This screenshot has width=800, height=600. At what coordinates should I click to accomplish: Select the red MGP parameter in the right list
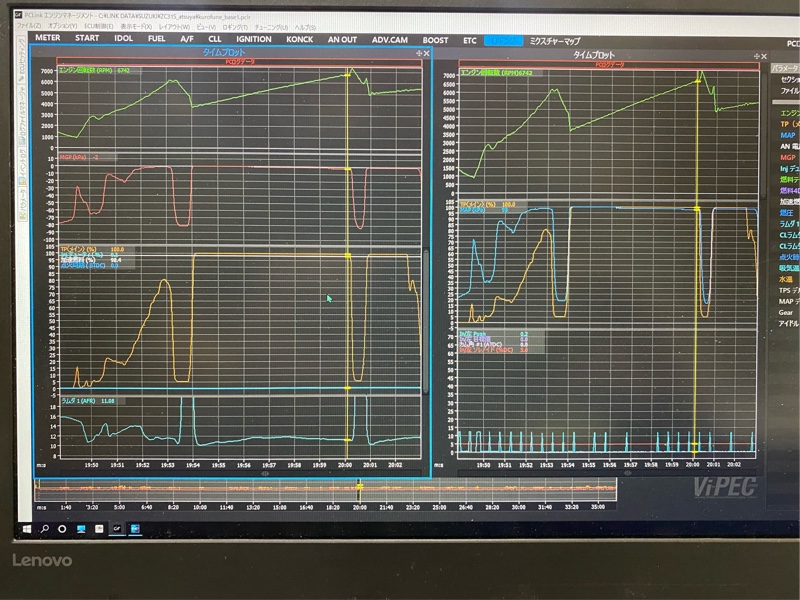pyautogui.click(x=788, y=158)
